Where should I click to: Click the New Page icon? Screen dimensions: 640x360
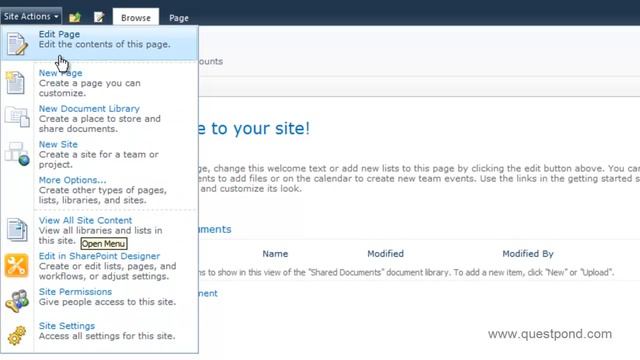pos(16,82)
